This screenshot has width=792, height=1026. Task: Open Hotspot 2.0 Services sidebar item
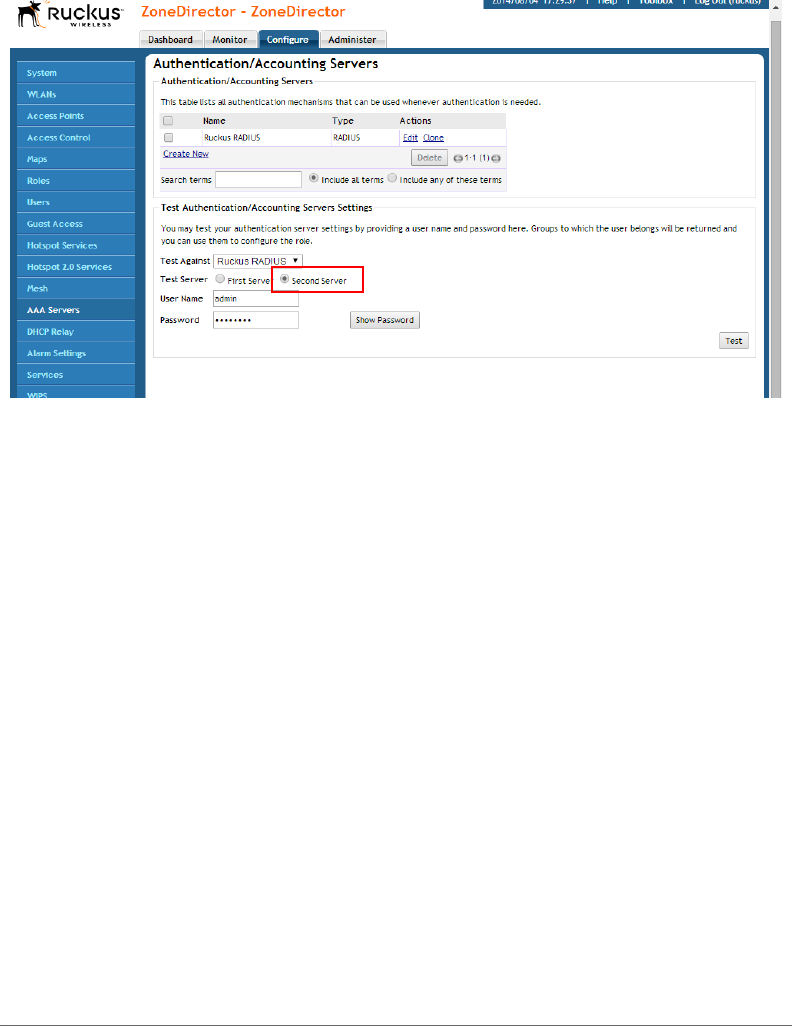[76, 267]
